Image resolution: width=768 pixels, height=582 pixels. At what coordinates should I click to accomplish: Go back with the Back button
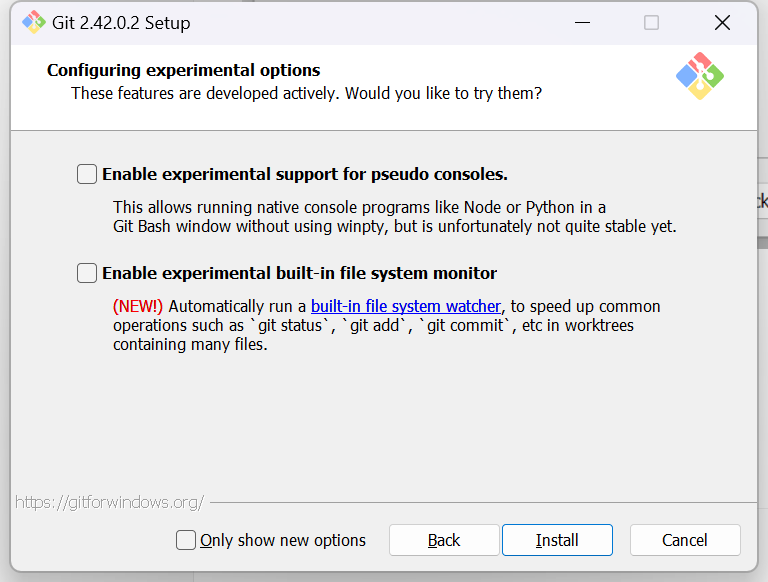pos(444,540)
